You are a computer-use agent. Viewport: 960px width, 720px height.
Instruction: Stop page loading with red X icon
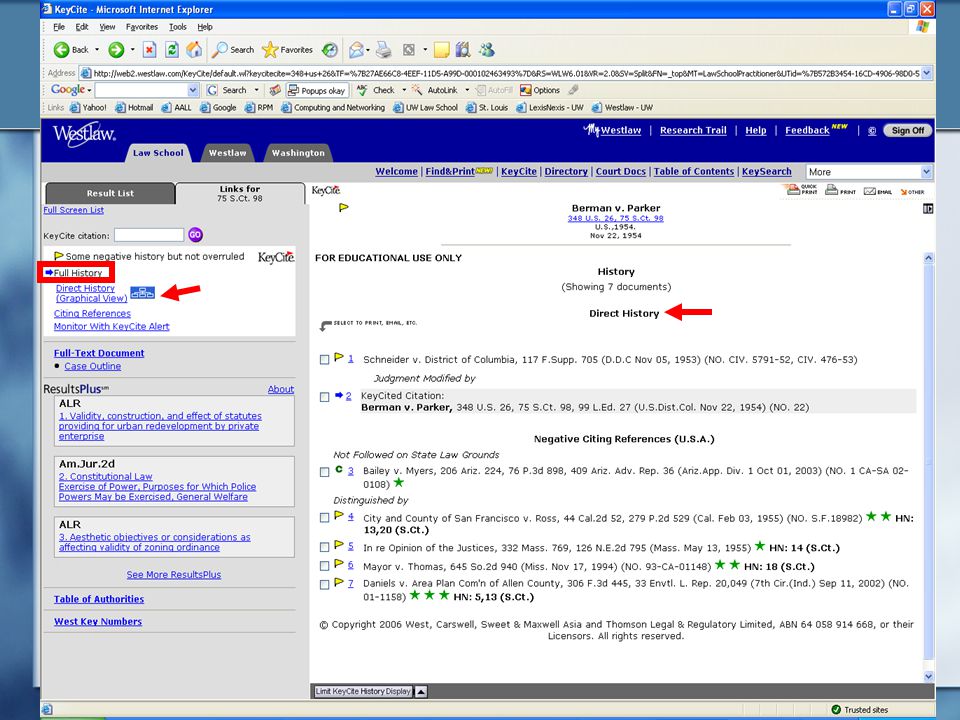(x=149, y=50)
